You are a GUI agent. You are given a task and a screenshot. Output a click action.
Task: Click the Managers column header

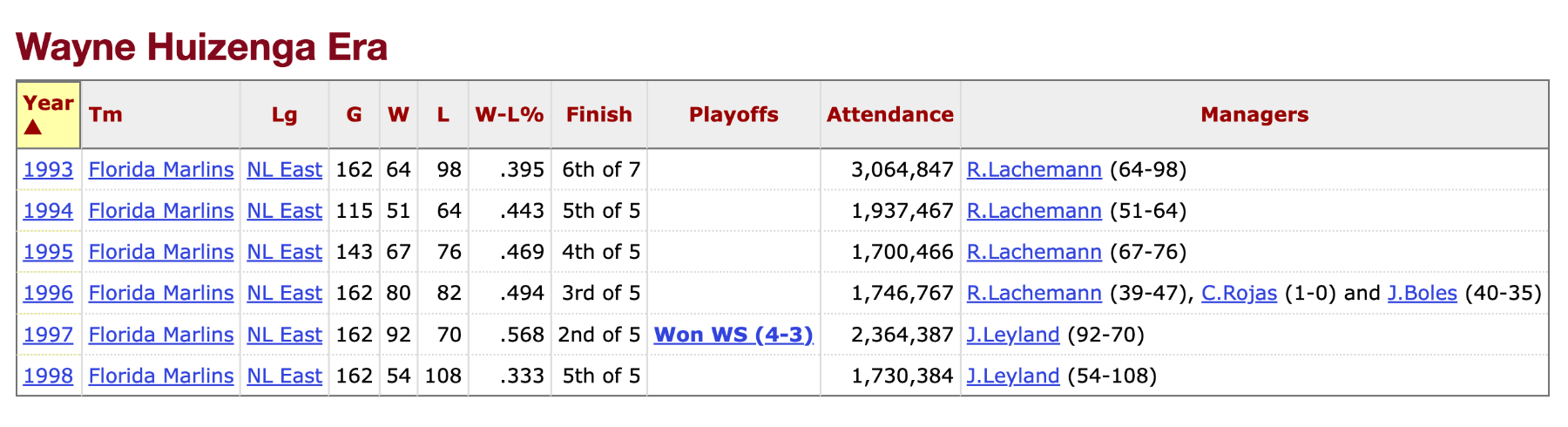pos(1254,115)
